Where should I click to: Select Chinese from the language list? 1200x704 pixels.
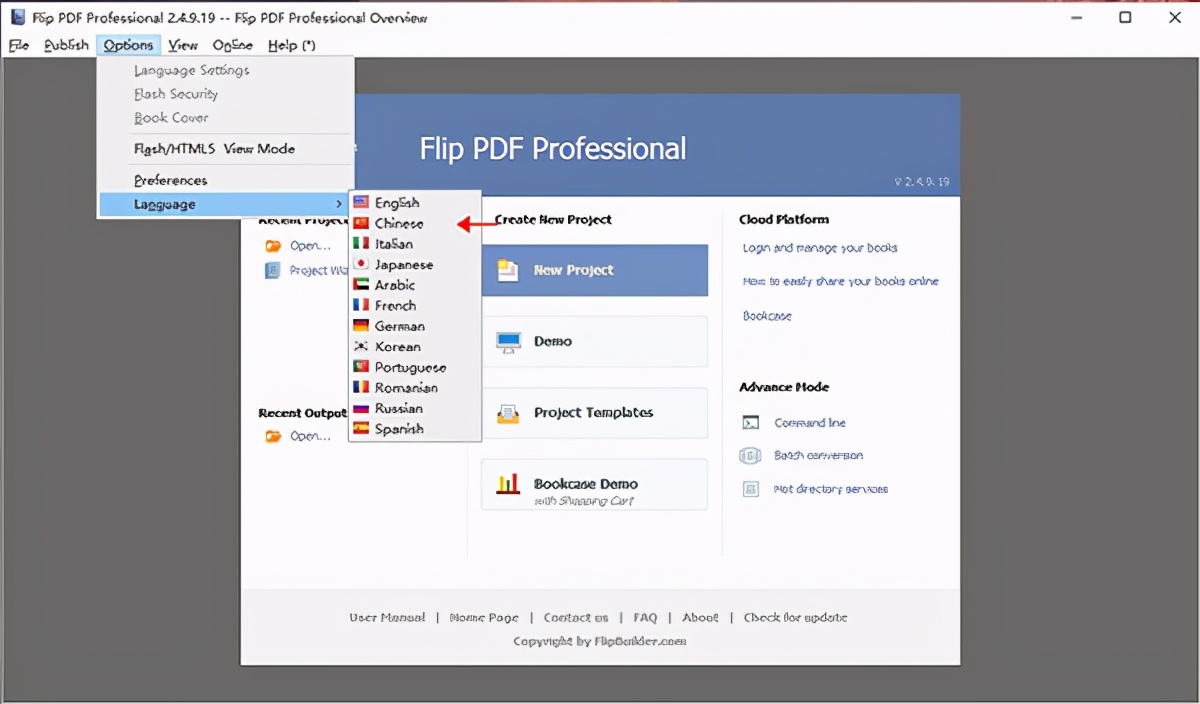coord(398,224)
